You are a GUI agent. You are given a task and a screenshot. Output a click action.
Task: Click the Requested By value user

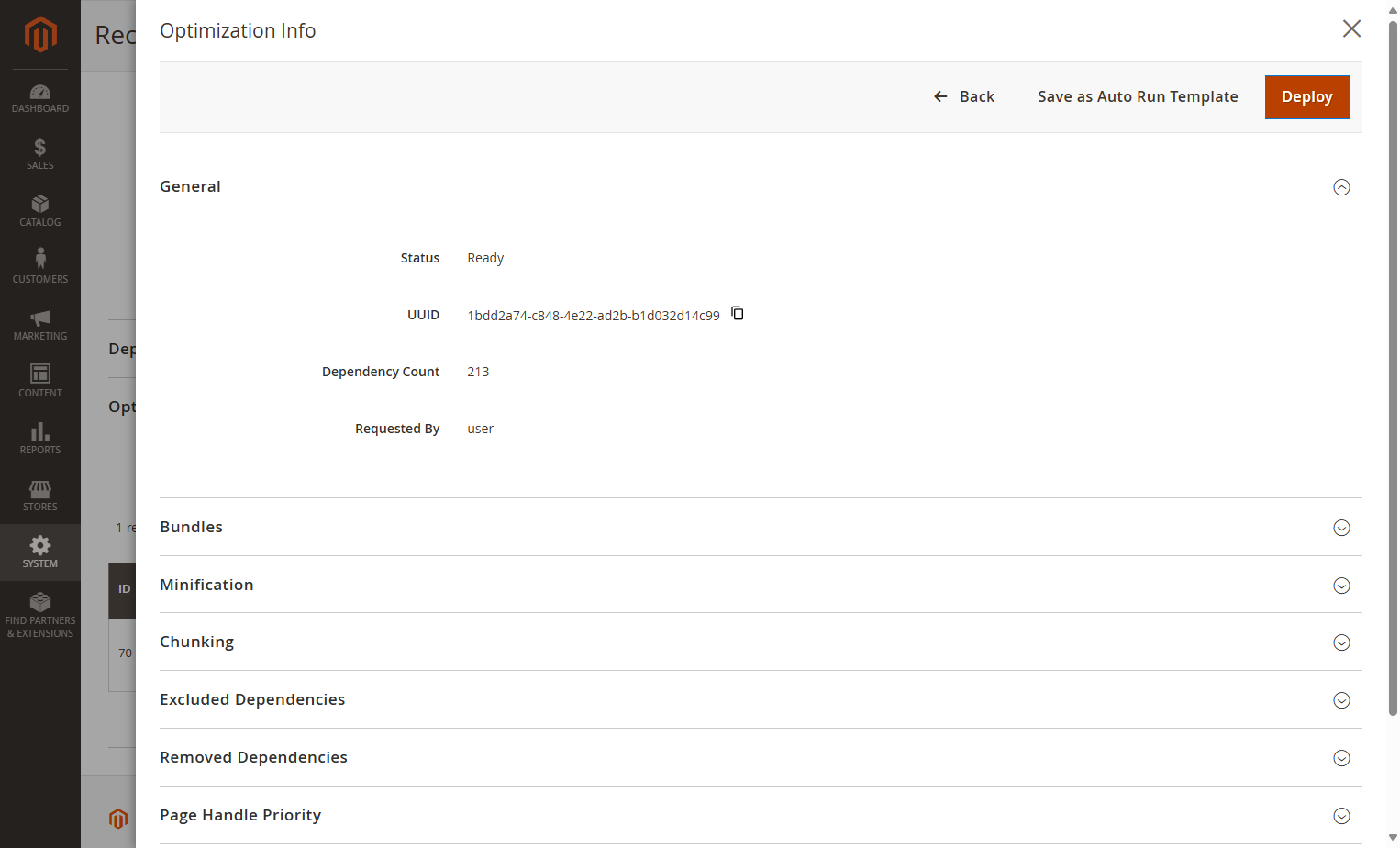coord(481,429)
